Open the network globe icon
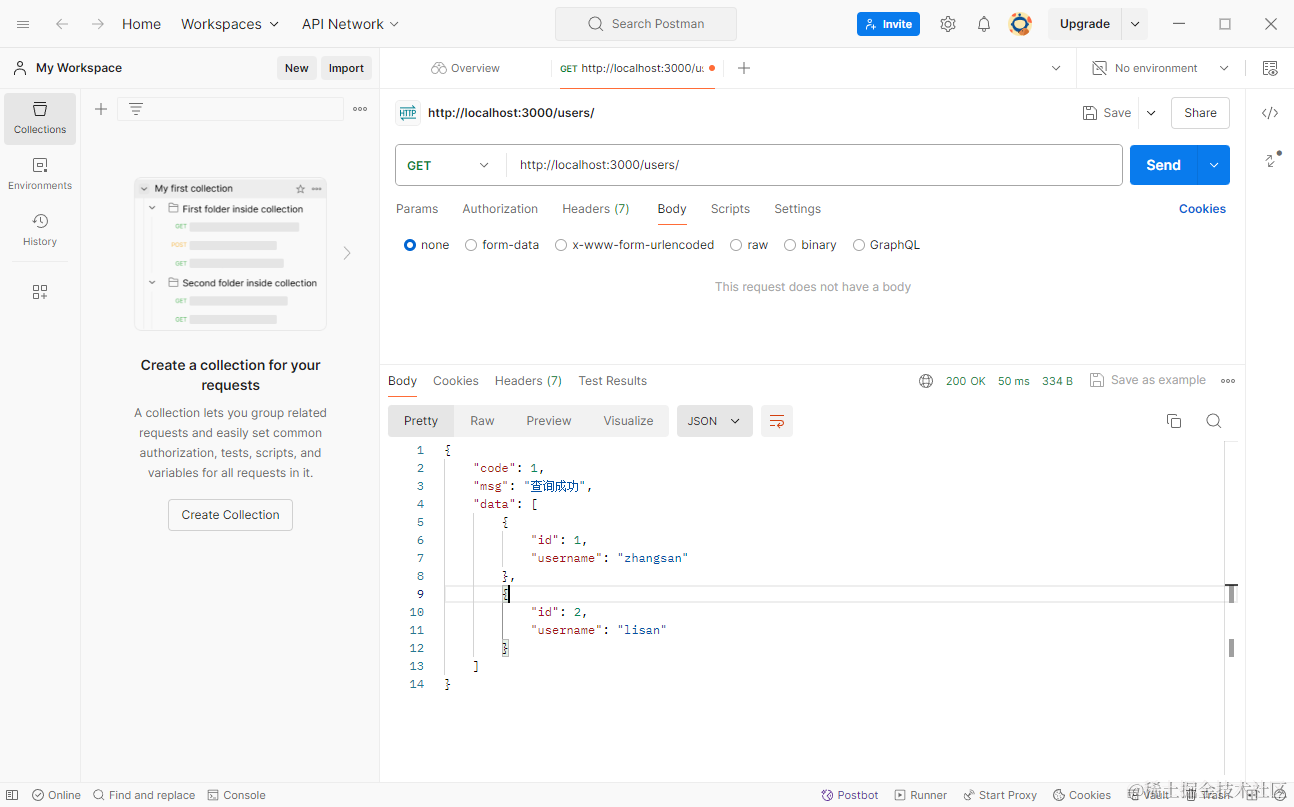 [926, 381]
